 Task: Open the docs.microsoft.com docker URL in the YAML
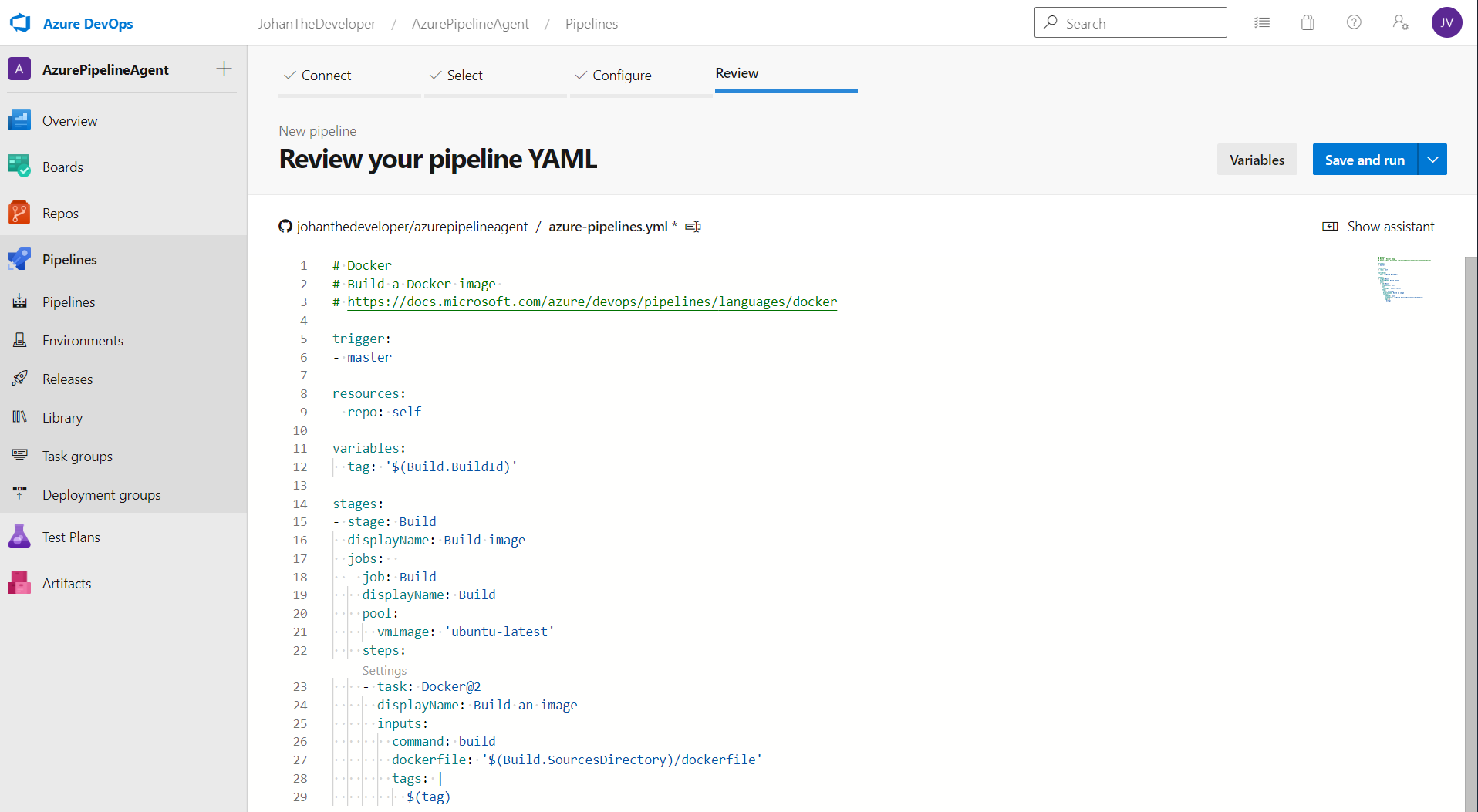tap(592, 302)
